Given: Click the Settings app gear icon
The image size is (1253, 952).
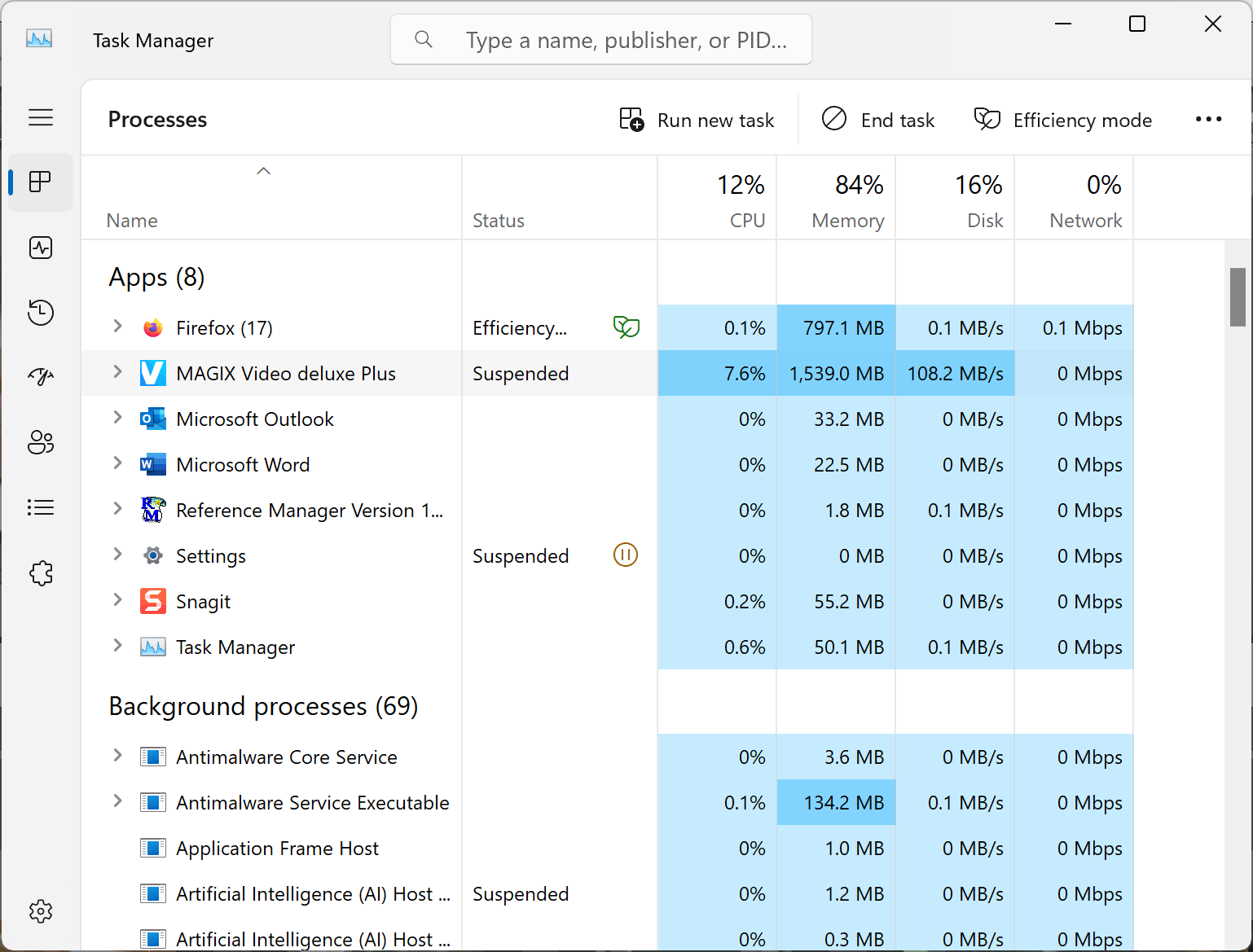Looking at the screenshot, I should (x=153, y=555).
